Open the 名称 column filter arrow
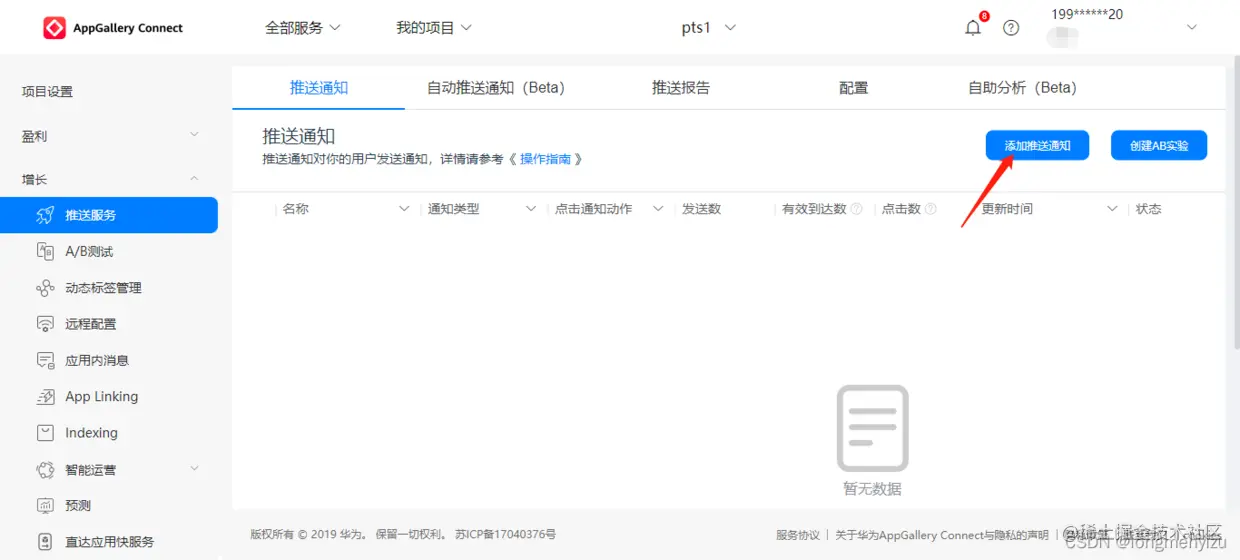 click(404, 209)
